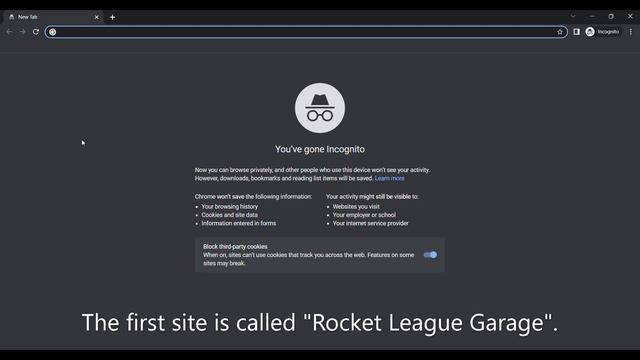Select the New Tab tab
The width and height of the screenshot is (640, 360).
click(x=53, y=17)
